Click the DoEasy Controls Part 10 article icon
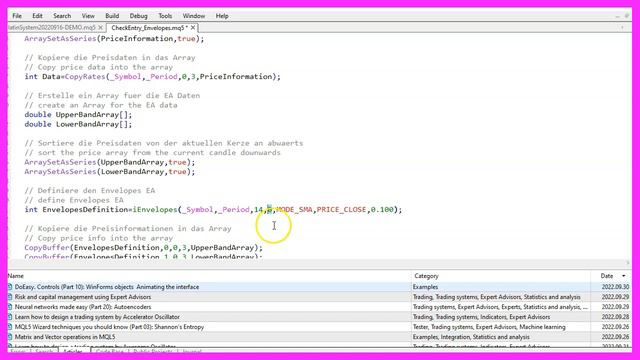 click(10, 287)
